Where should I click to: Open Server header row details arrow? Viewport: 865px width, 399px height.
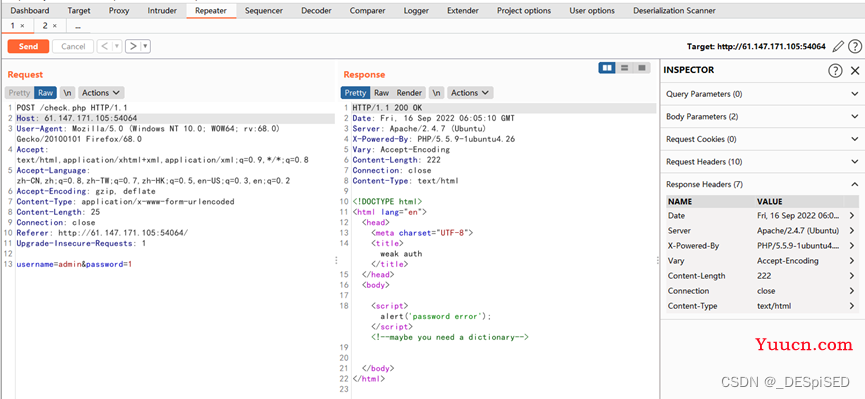[852, 231]
